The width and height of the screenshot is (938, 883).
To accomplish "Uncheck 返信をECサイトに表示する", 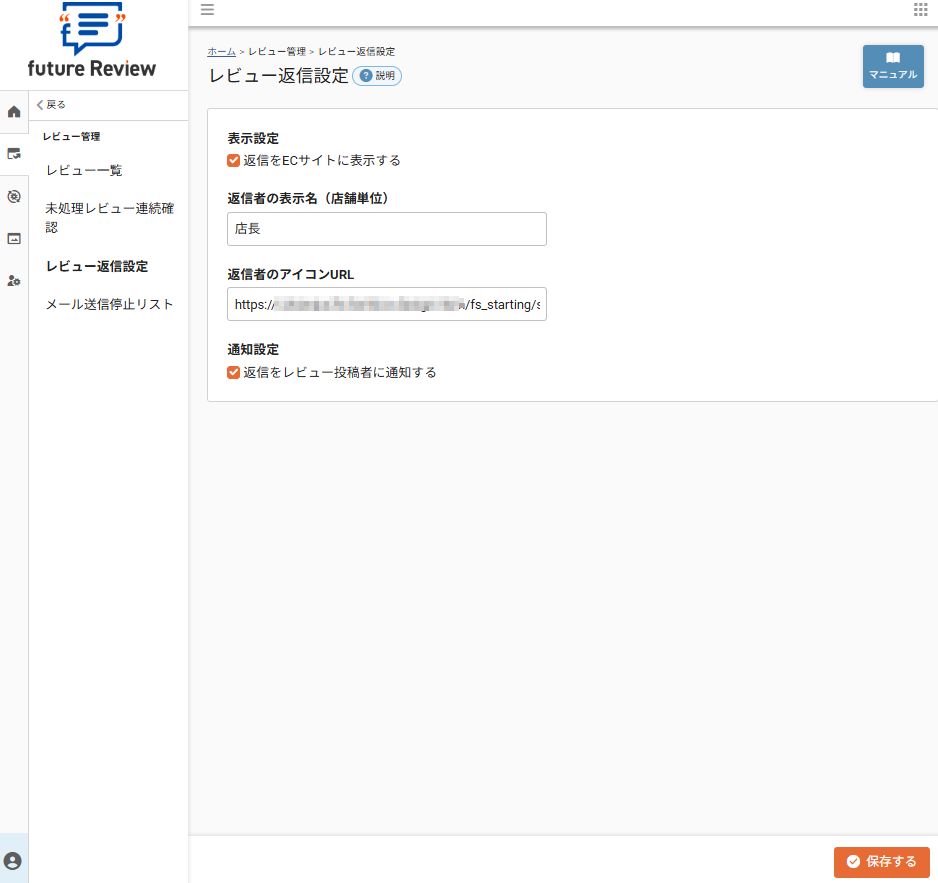I will coord(233,159).
